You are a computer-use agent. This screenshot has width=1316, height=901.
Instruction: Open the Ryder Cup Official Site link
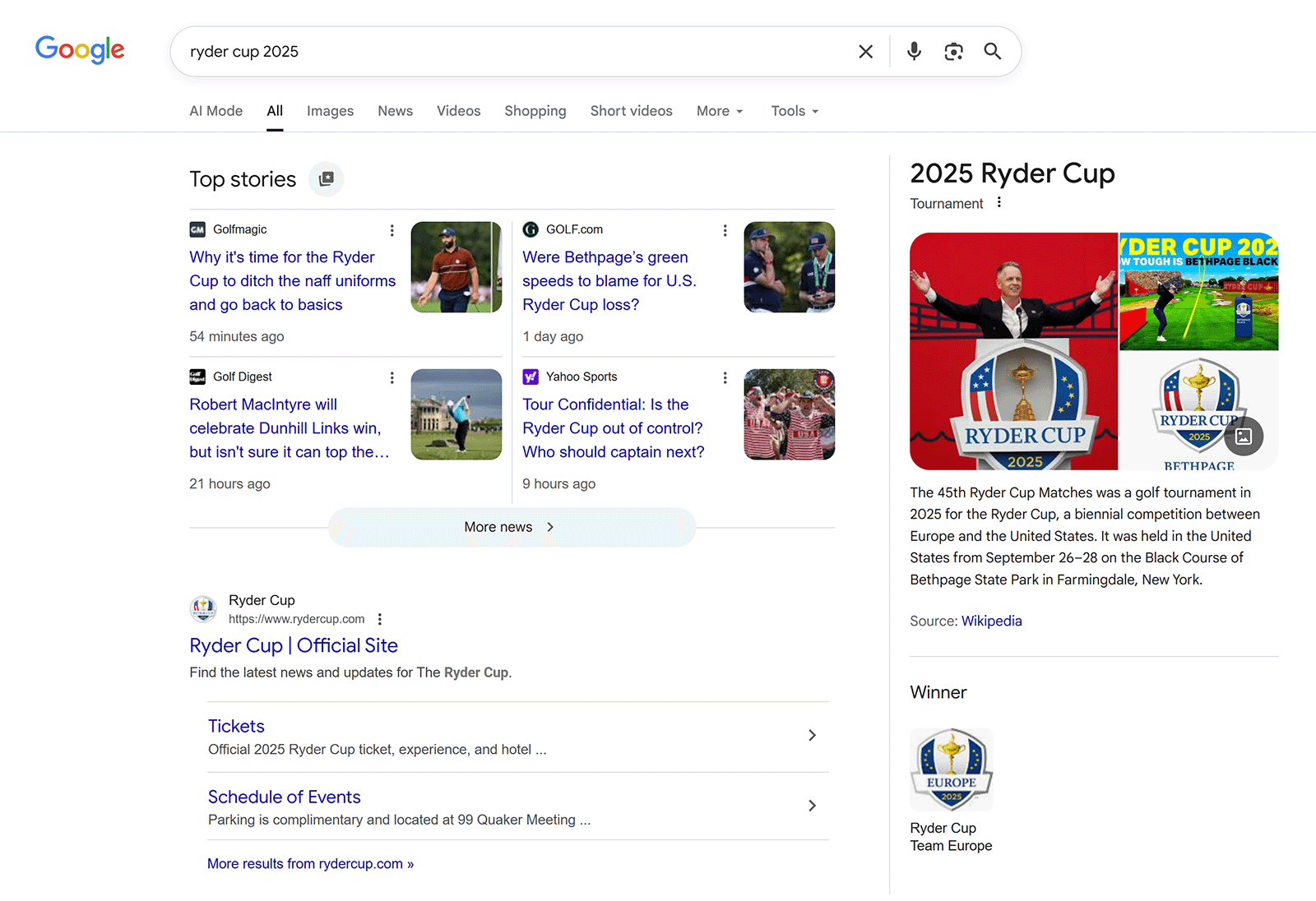click(294, 645)
